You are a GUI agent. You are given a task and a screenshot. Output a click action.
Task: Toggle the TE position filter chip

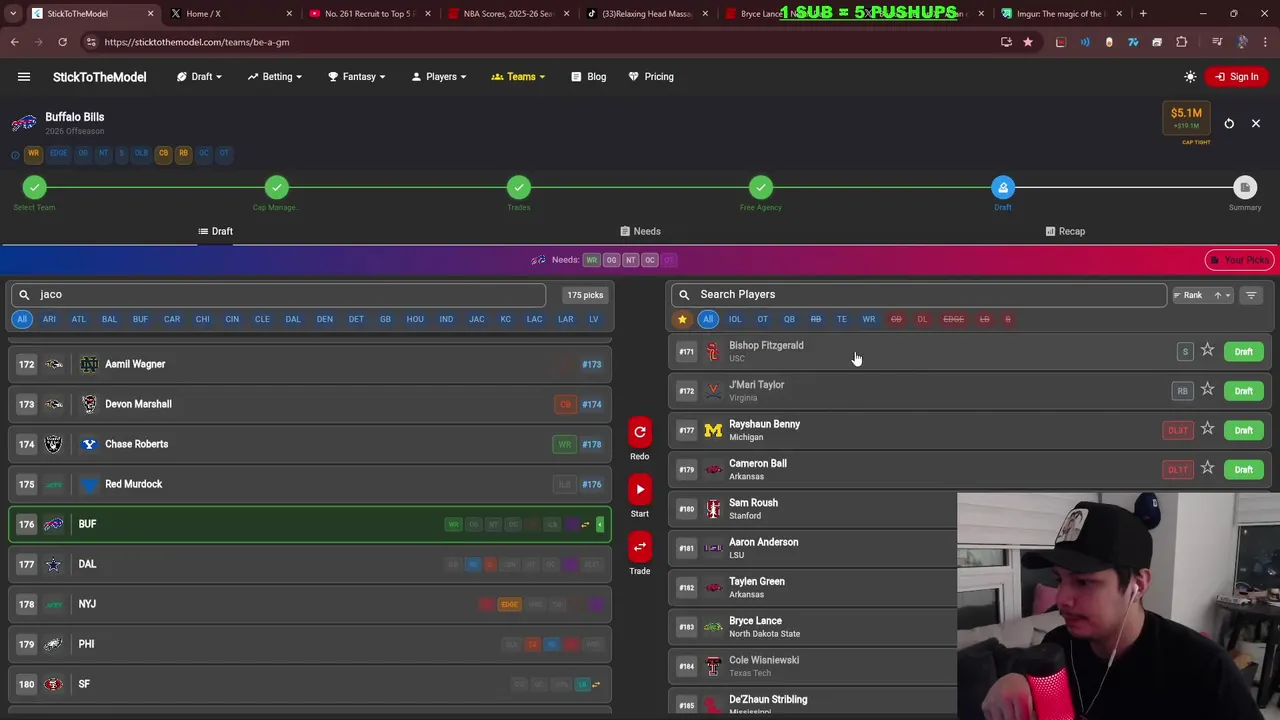coord(842,319)
